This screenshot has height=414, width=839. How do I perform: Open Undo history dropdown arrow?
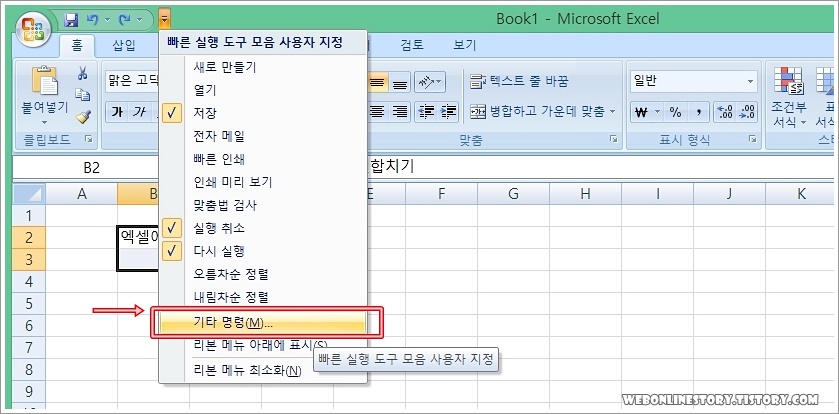click(106, 20)
